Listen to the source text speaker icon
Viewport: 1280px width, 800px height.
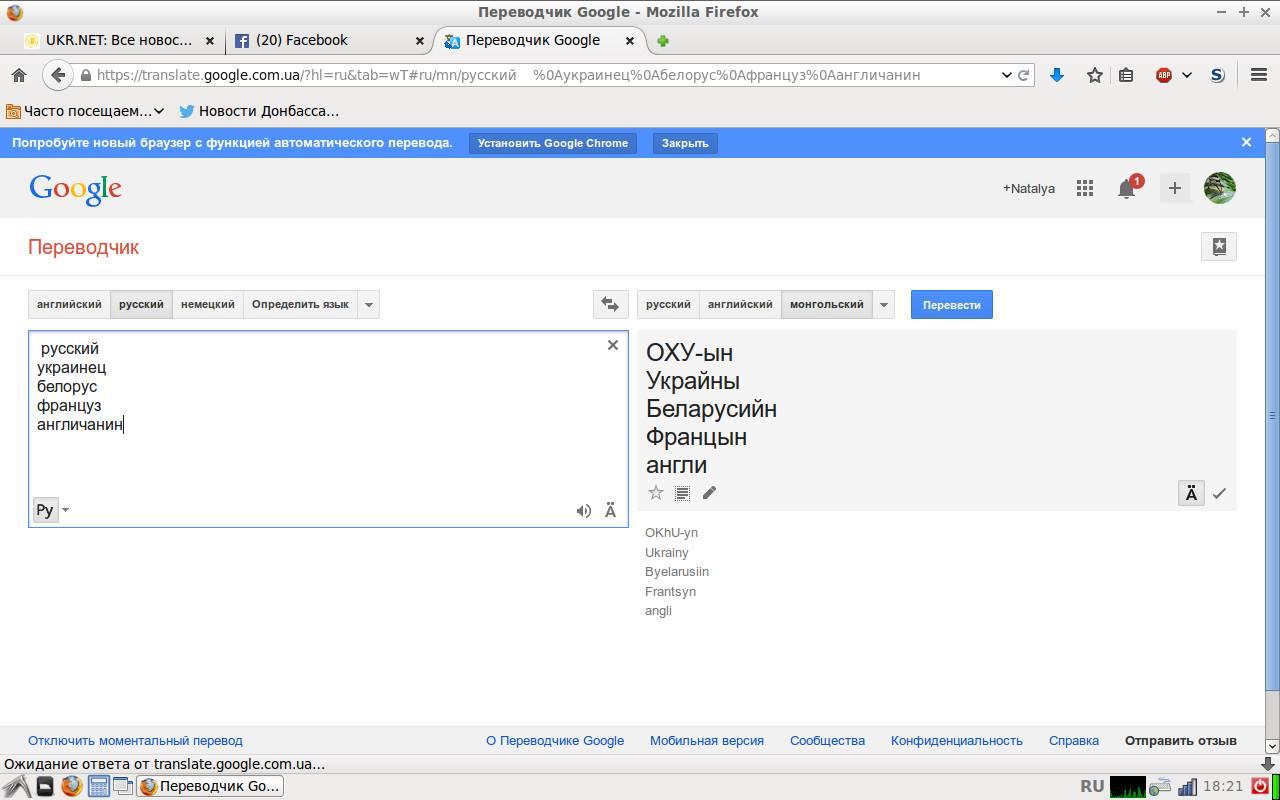pyautogui.click(x=584, y=511)
